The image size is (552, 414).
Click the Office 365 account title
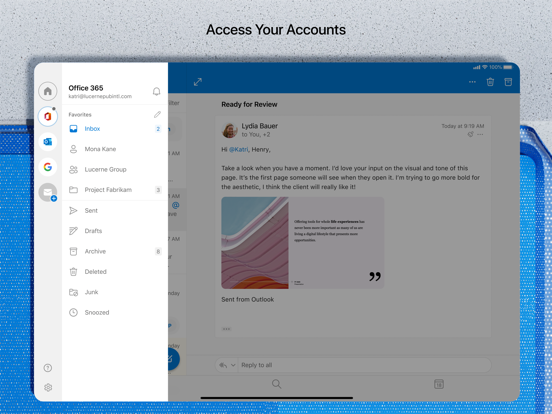click(x=86, y=88)
